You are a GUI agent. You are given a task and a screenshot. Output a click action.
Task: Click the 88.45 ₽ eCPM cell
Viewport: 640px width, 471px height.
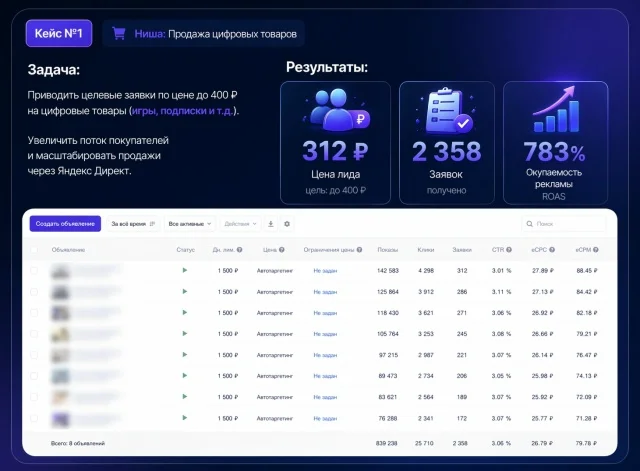point(587,271)
